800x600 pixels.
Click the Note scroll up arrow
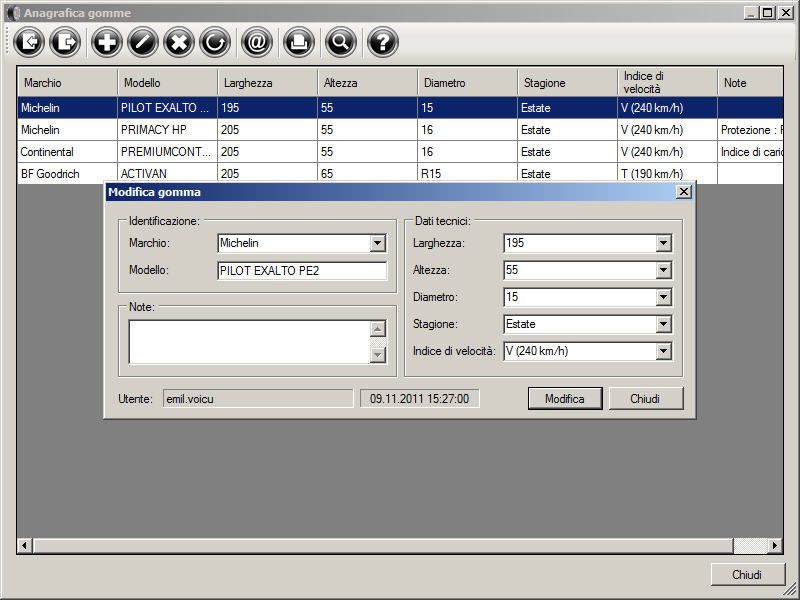378,330
